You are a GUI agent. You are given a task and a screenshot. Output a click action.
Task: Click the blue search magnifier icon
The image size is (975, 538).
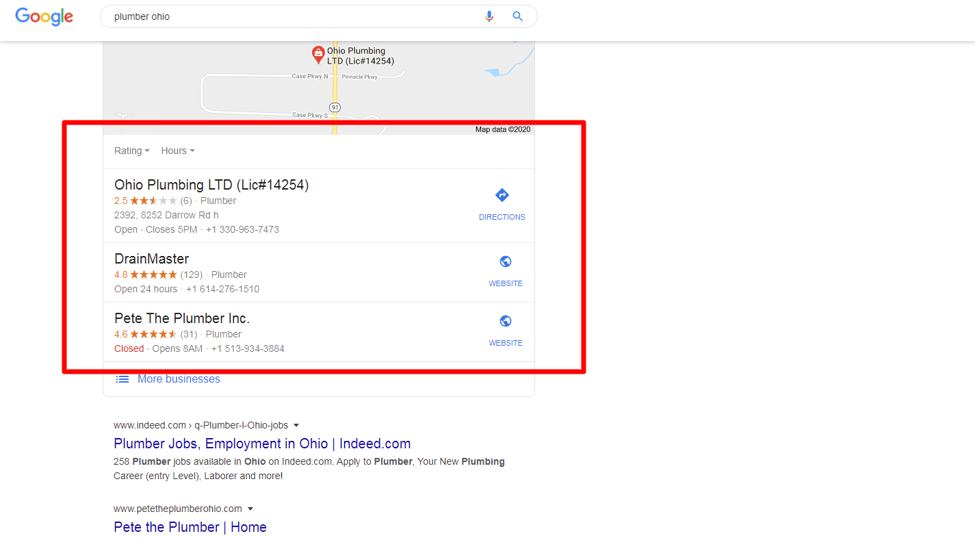click(517, 17)
